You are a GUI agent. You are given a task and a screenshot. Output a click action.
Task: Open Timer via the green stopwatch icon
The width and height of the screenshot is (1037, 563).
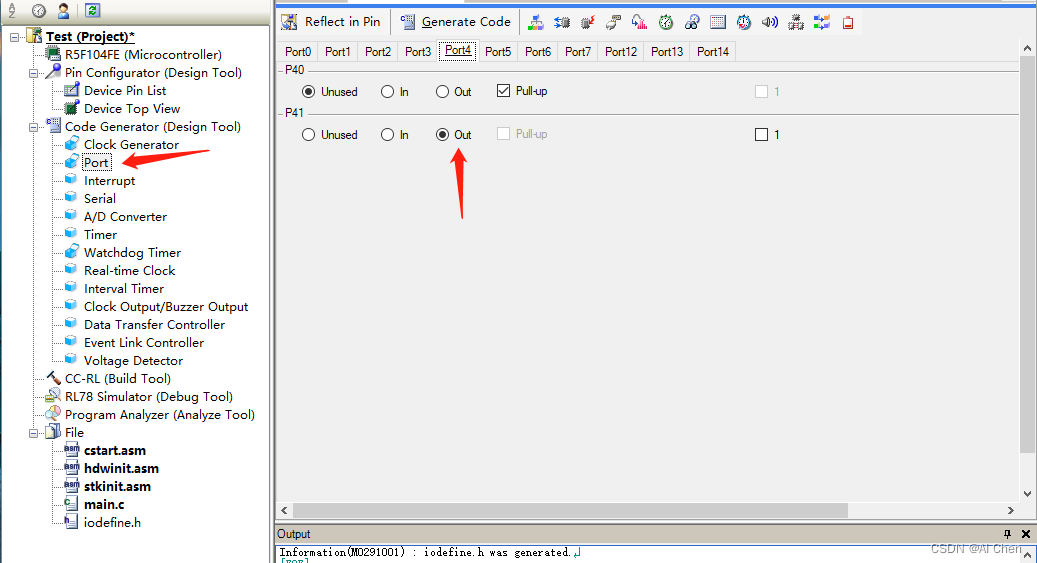click(x=665, y=22)
